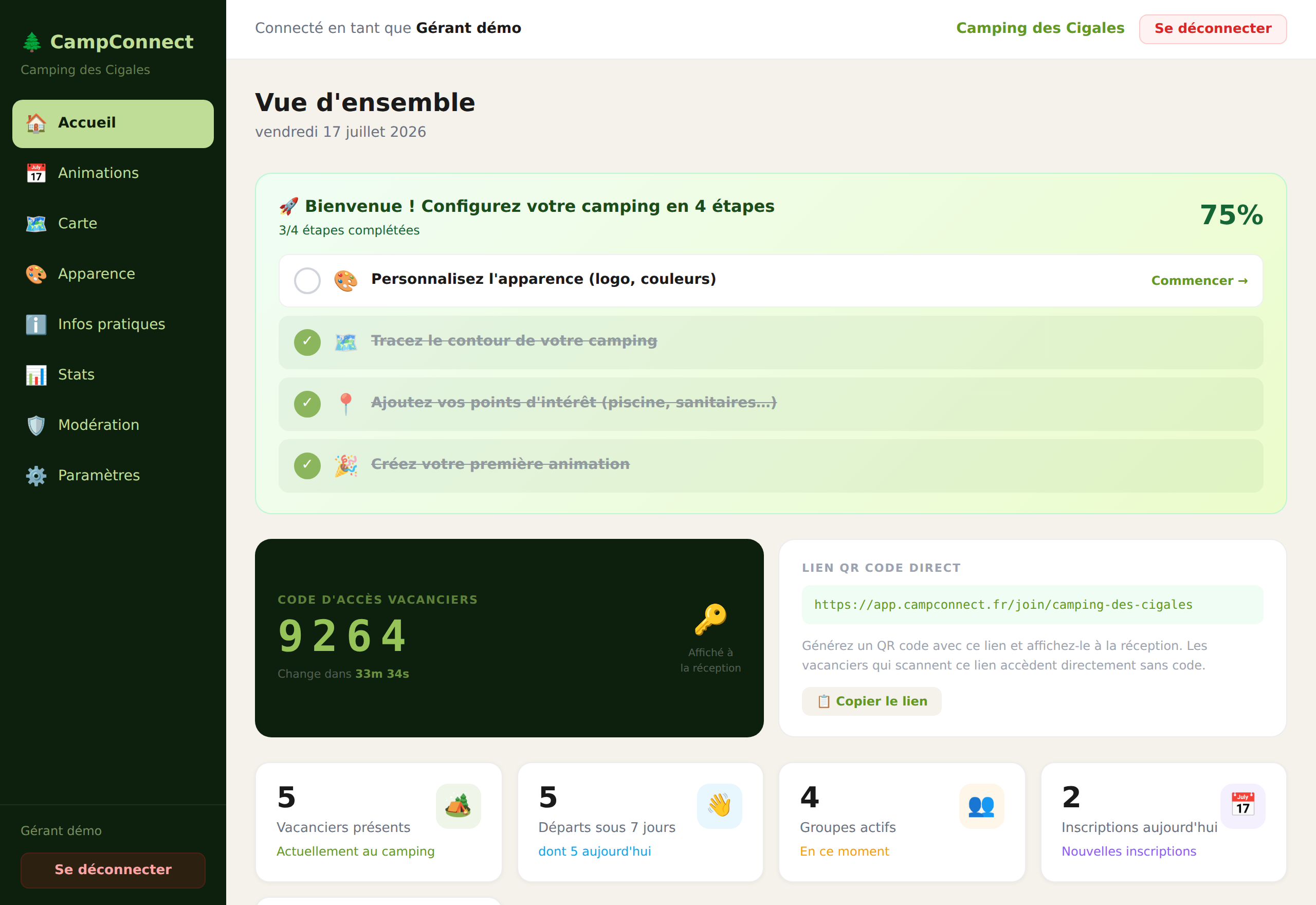Click Se déconnecter in the top bar
1316x905 pixels.
(x=1213, y=29)
